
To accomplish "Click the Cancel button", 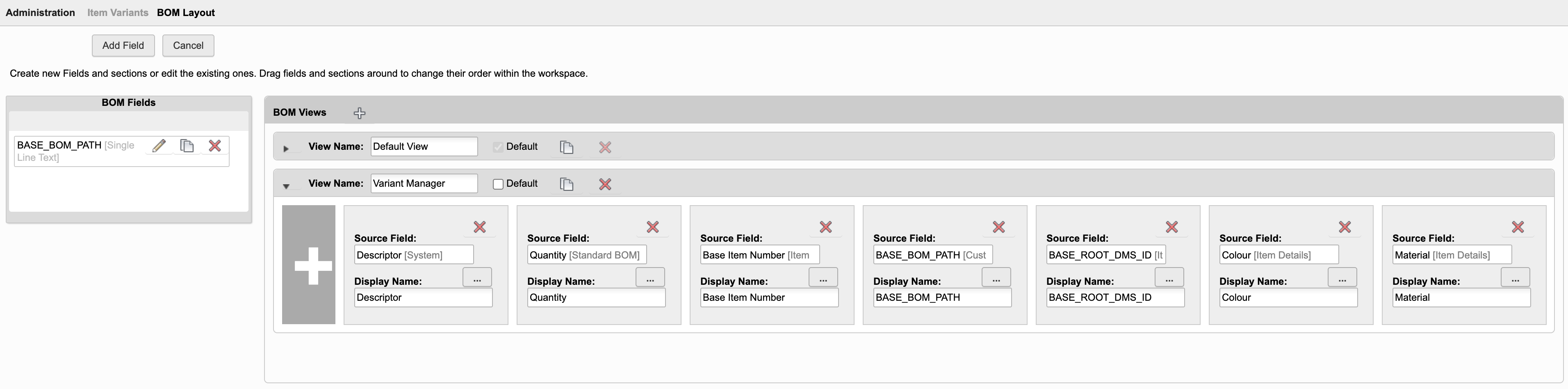I will coord(188,46).
